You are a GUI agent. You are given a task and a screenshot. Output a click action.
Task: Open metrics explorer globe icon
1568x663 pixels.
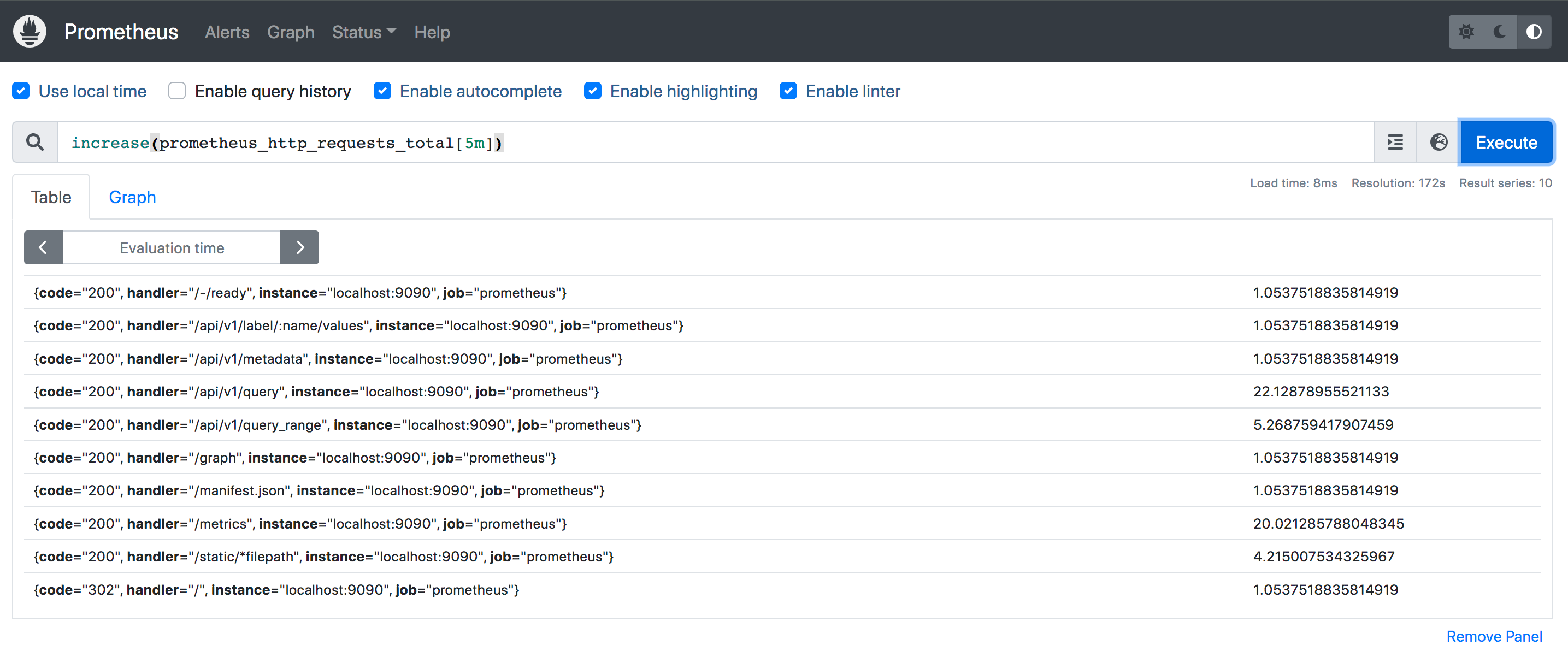1439,143
